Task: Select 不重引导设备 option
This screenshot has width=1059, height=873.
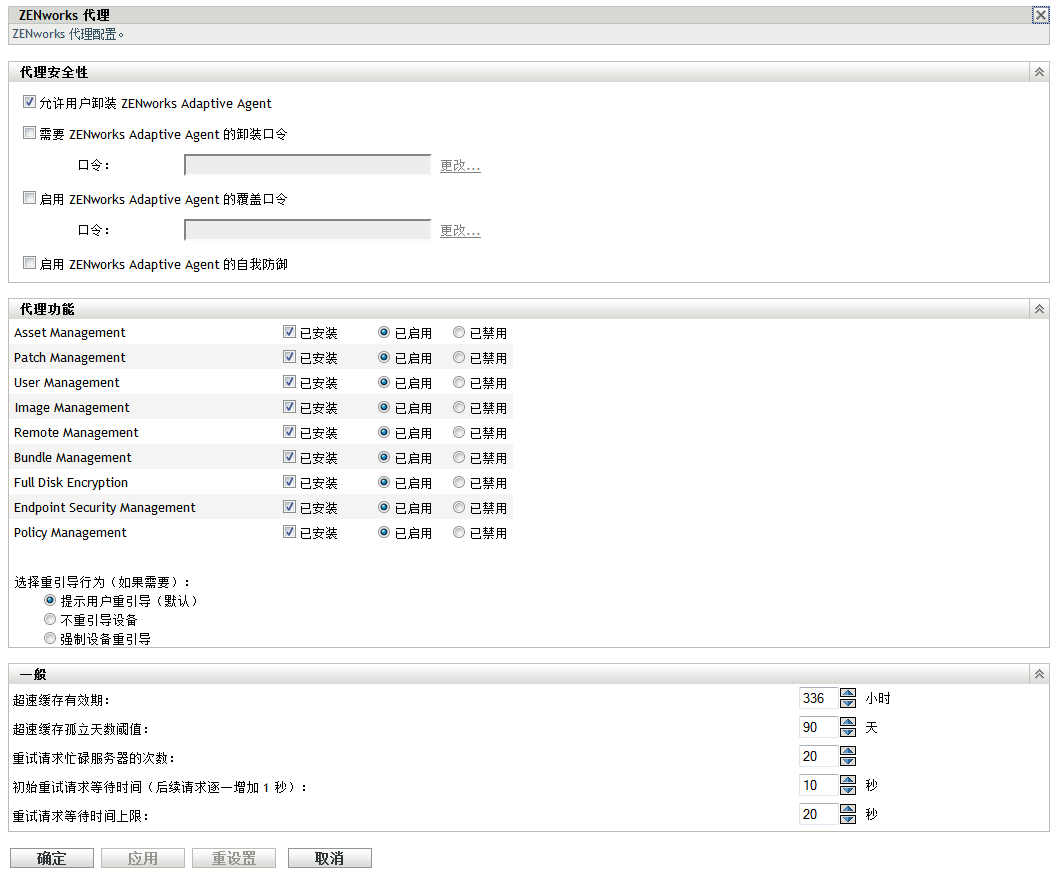Action: coord(49,619)
